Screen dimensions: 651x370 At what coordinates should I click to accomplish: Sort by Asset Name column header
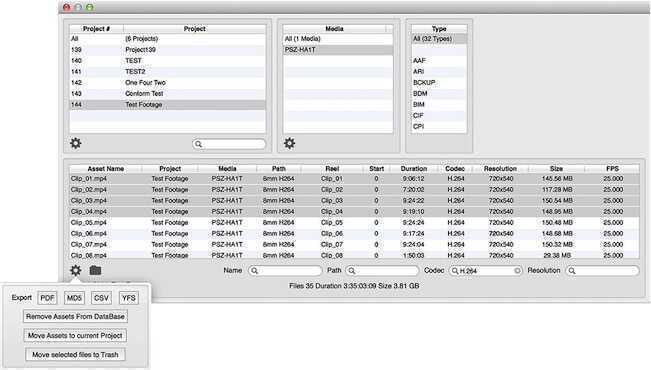105,169
